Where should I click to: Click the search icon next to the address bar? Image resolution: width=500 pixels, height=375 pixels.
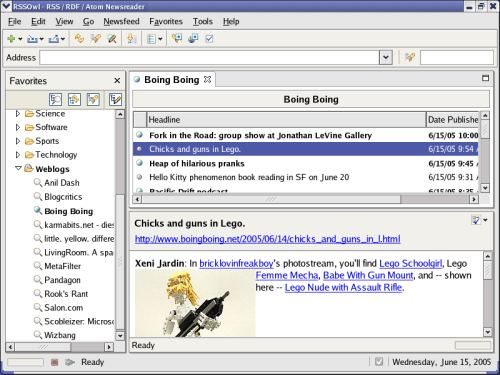pos(410,57)
